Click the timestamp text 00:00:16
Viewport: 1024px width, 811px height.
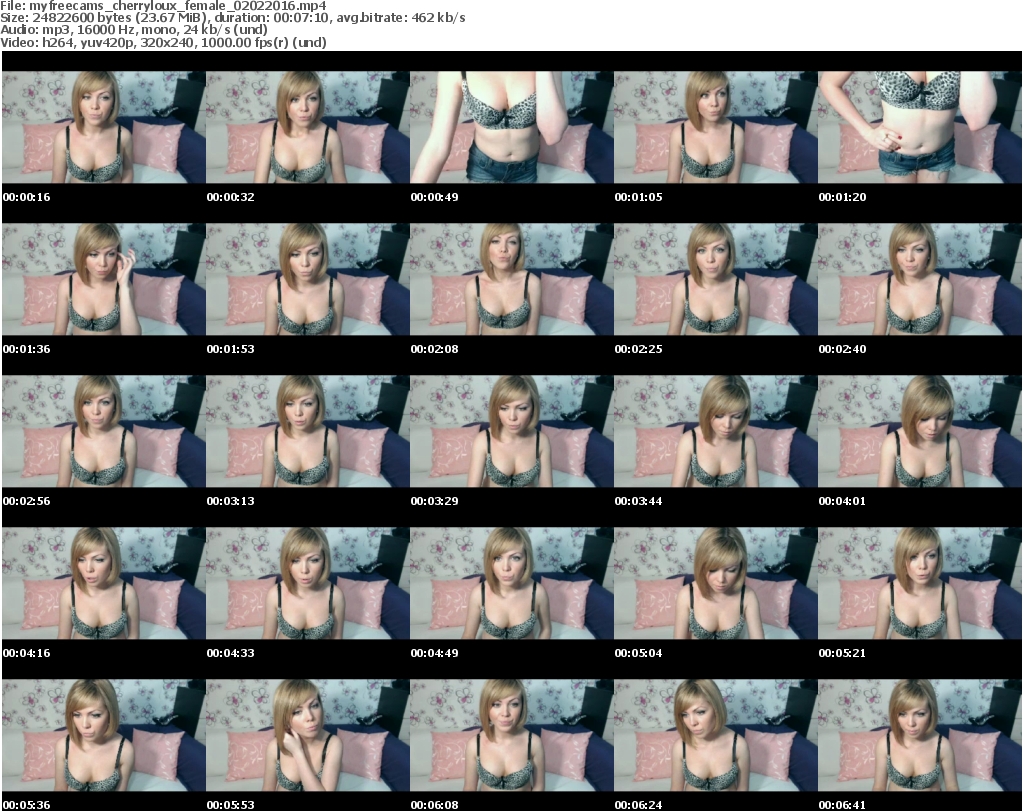click(26, 197)
